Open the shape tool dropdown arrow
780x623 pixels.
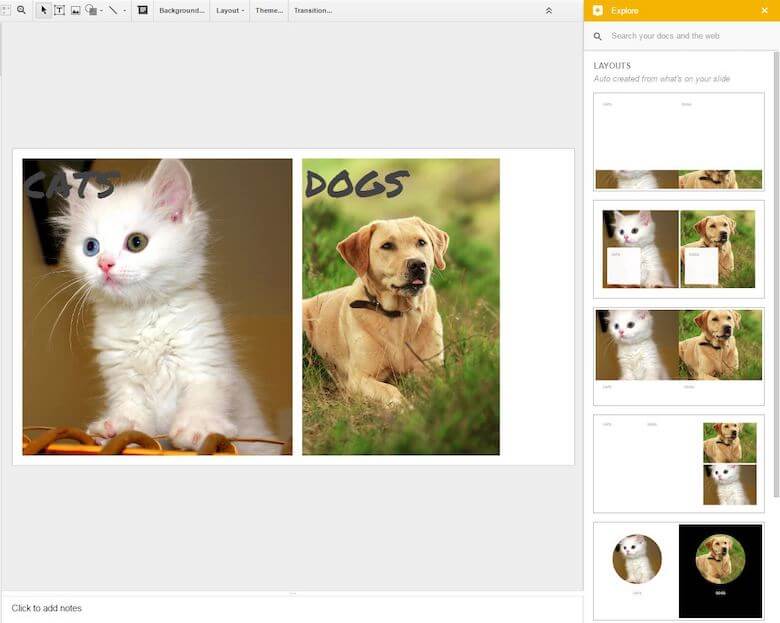coord(101,11)
